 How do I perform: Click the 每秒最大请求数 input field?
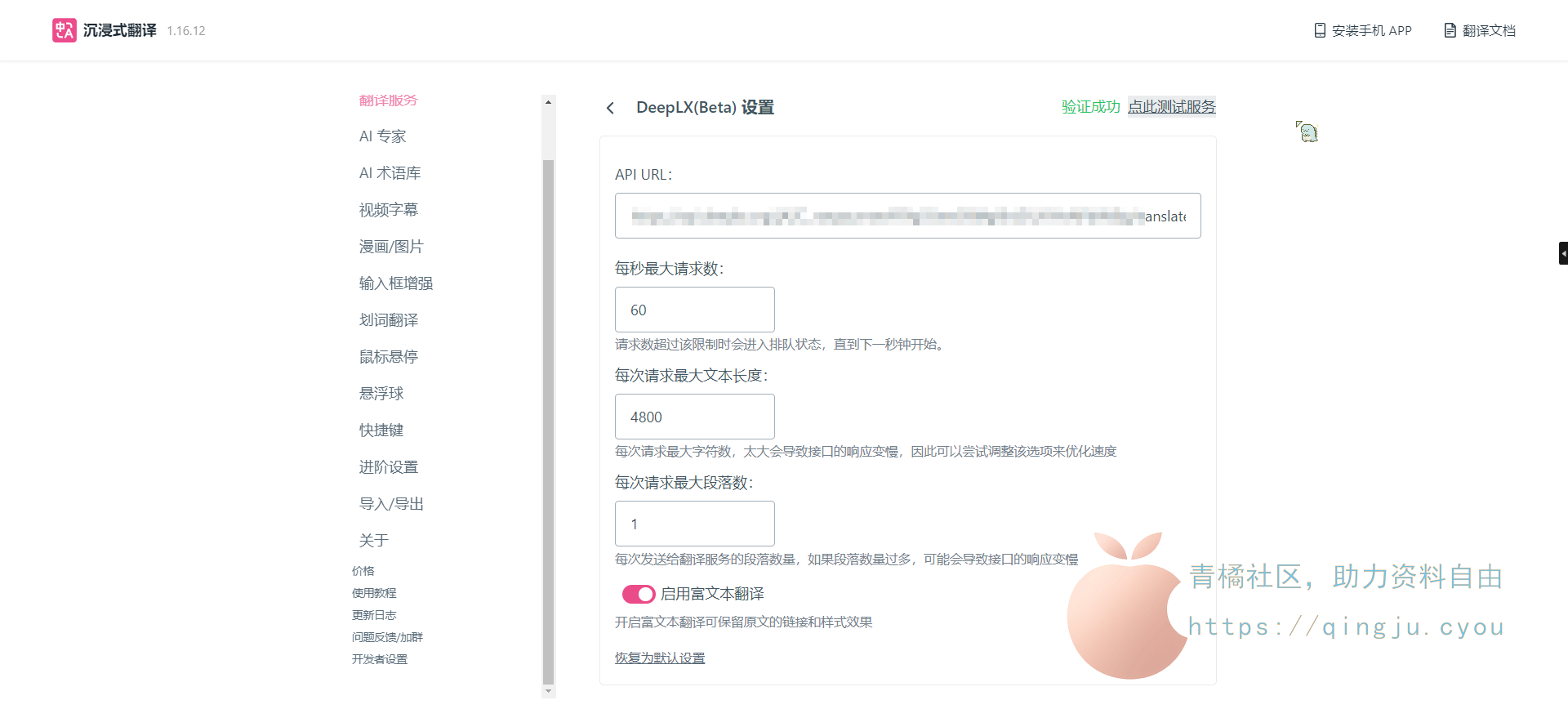(x=695, y=310)
